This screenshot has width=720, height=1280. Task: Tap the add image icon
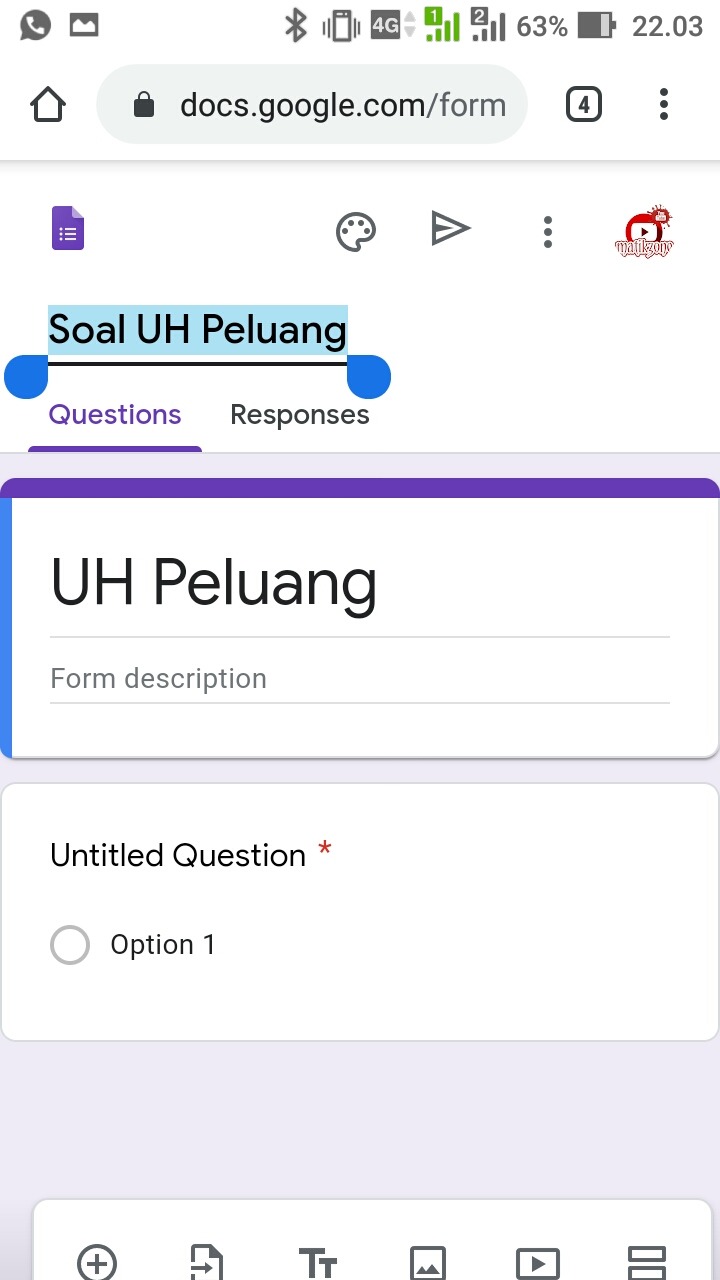(x=428, y=1263)
